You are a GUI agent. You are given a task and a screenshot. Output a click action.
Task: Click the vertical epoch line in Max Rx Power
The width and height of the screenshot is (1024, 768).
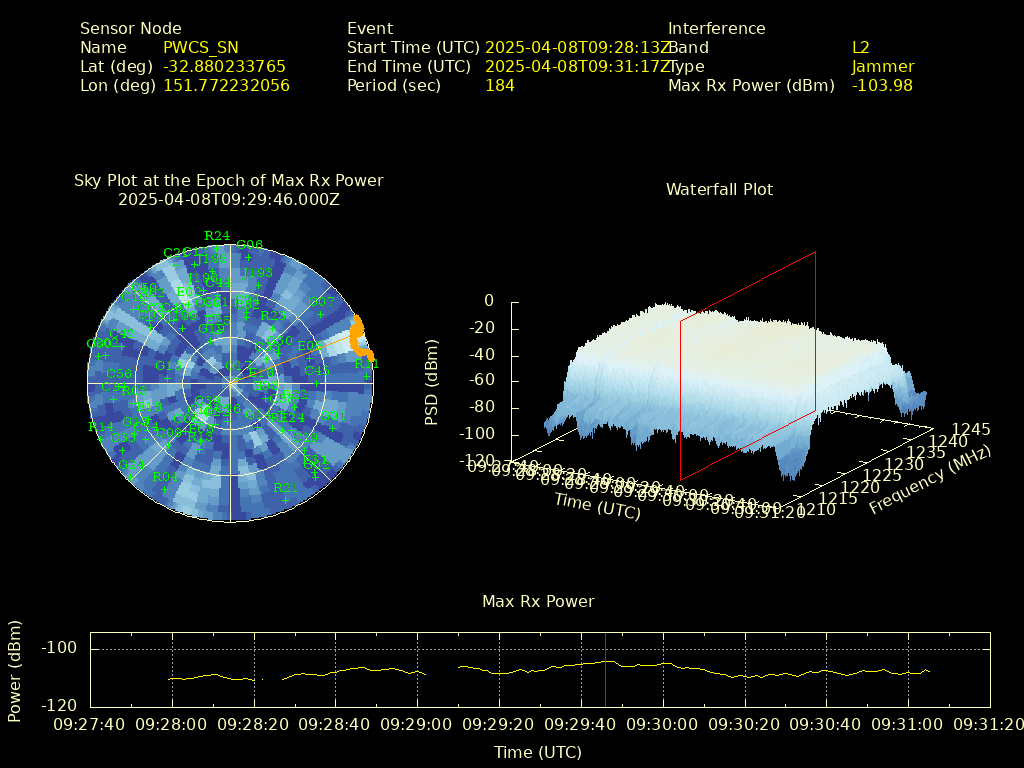pyautogui.click(x=605, y=668)
